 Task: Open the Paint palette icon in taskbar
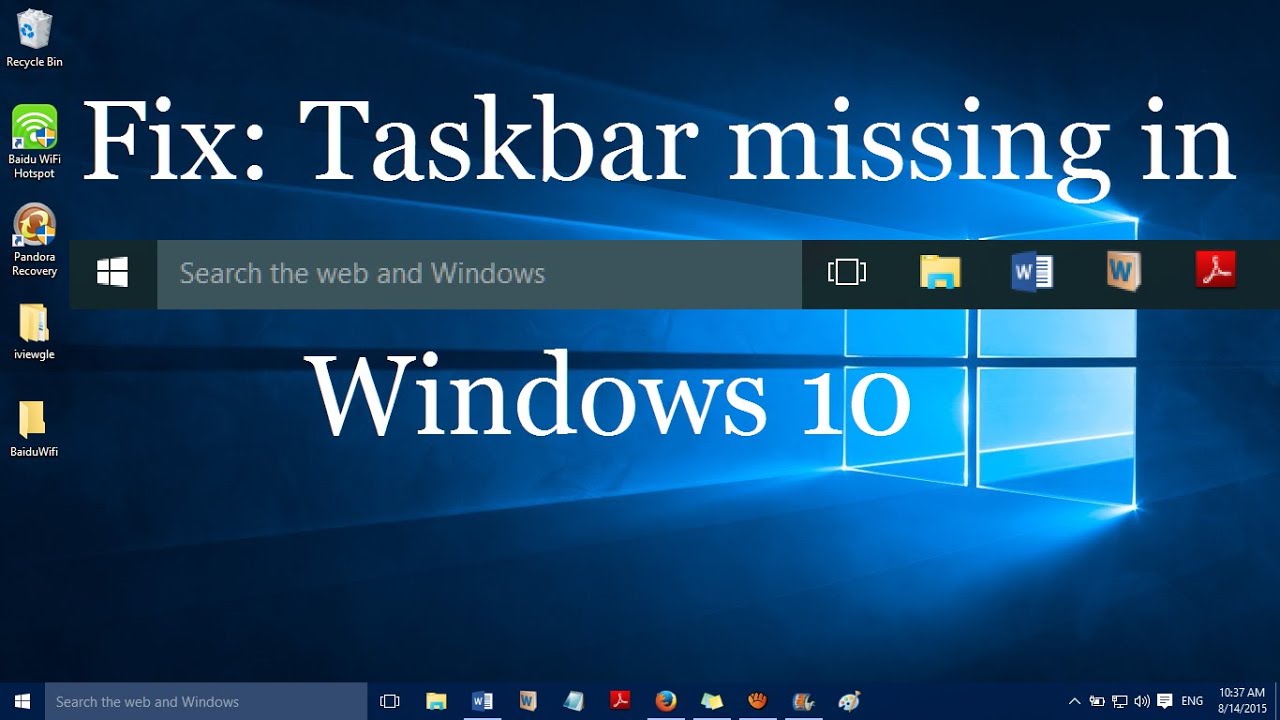[850, 701]
